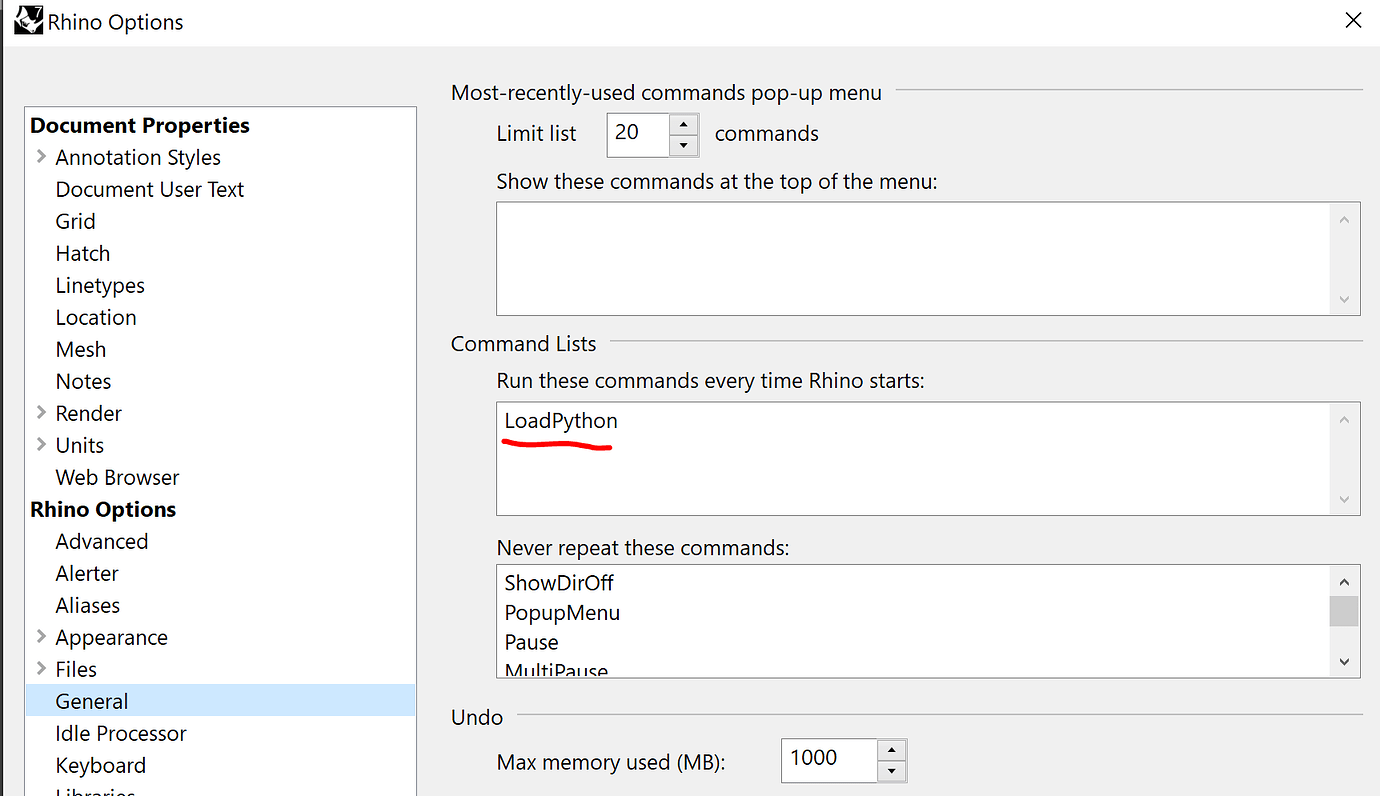Select Linetypes in the sidebar

point(99,285)
